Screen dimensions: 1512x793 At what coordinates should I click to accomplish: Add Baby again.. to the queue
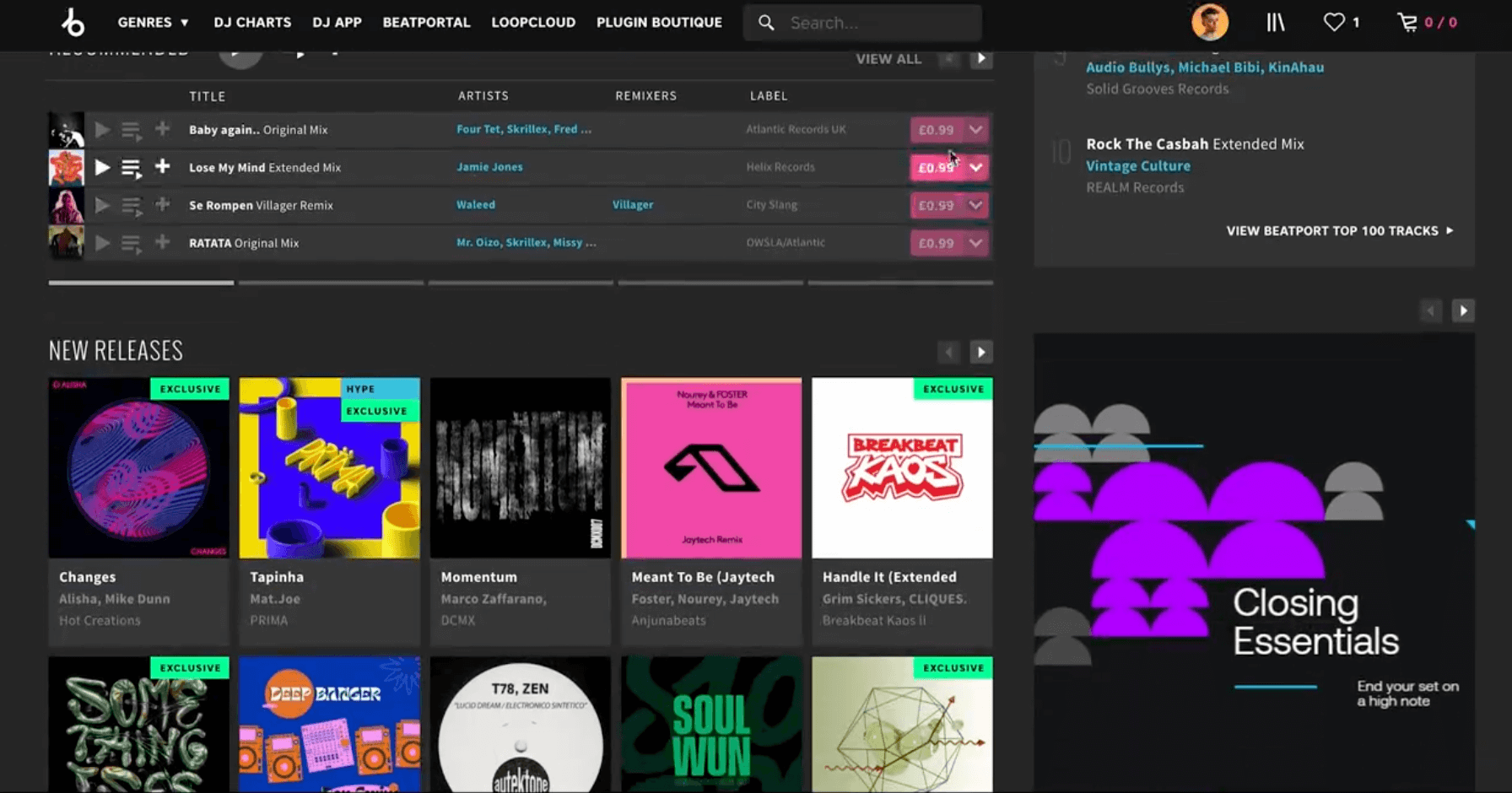click(131, 130)
